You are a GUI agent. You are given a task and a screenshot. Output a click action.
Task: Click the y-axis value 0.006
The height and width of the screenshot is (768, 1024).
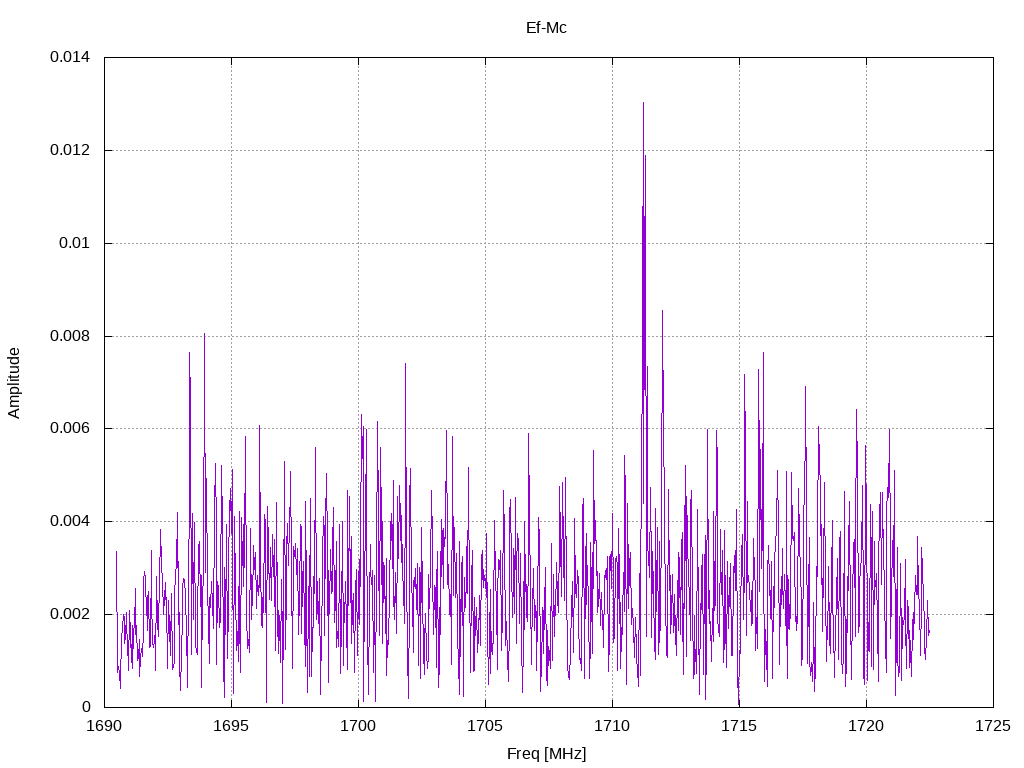point(70,428)
